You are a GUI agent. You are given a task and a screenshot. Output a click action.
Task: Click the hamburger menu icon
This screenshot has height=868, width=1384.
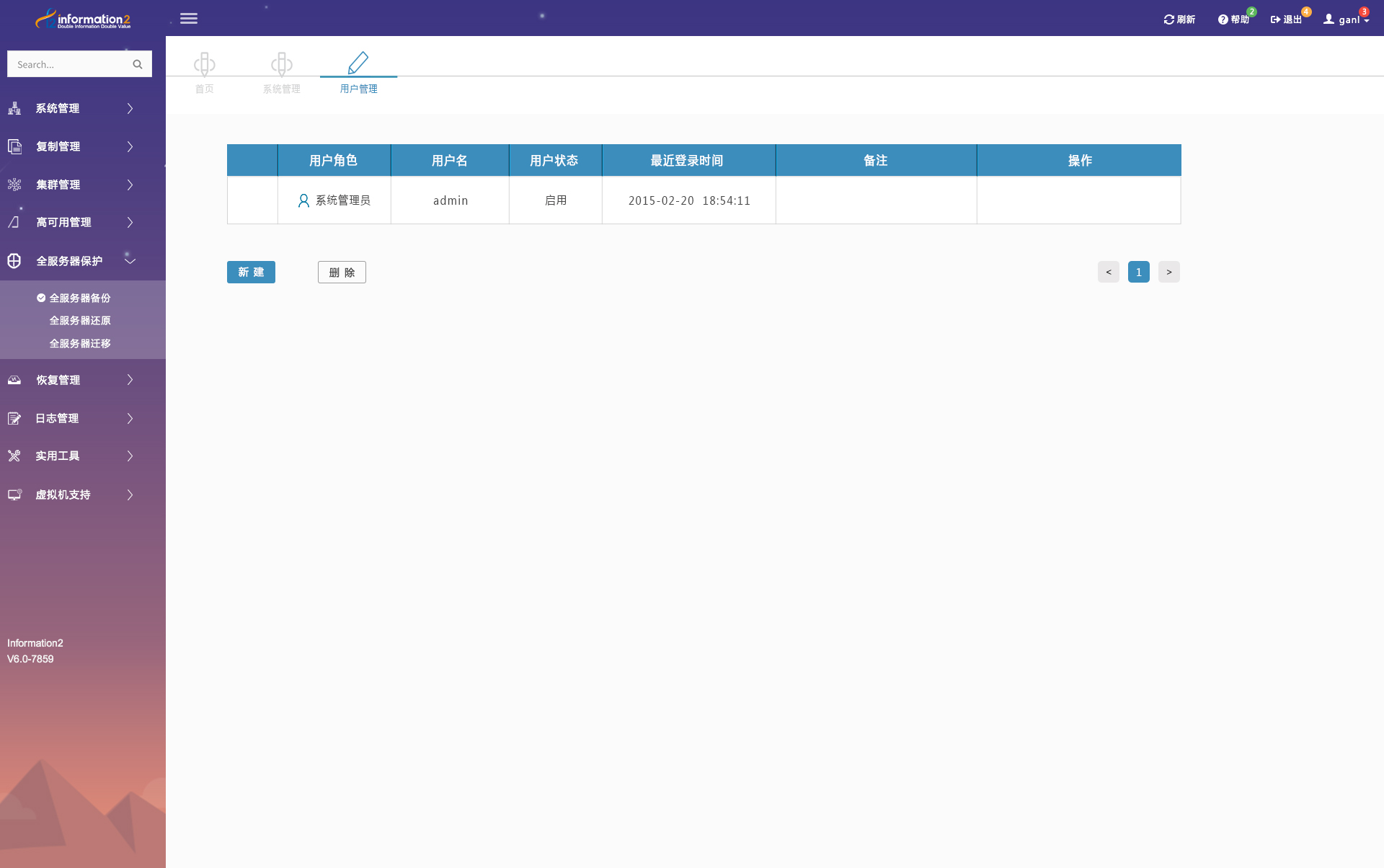189,19
